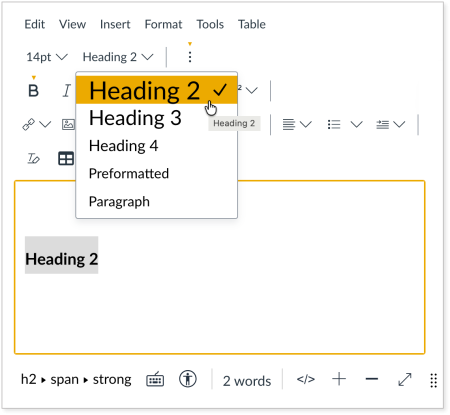The height and width of the screenshot is (415, 450).
Task: Select Preformatted in format list
Action: click(x=157, y=173)
